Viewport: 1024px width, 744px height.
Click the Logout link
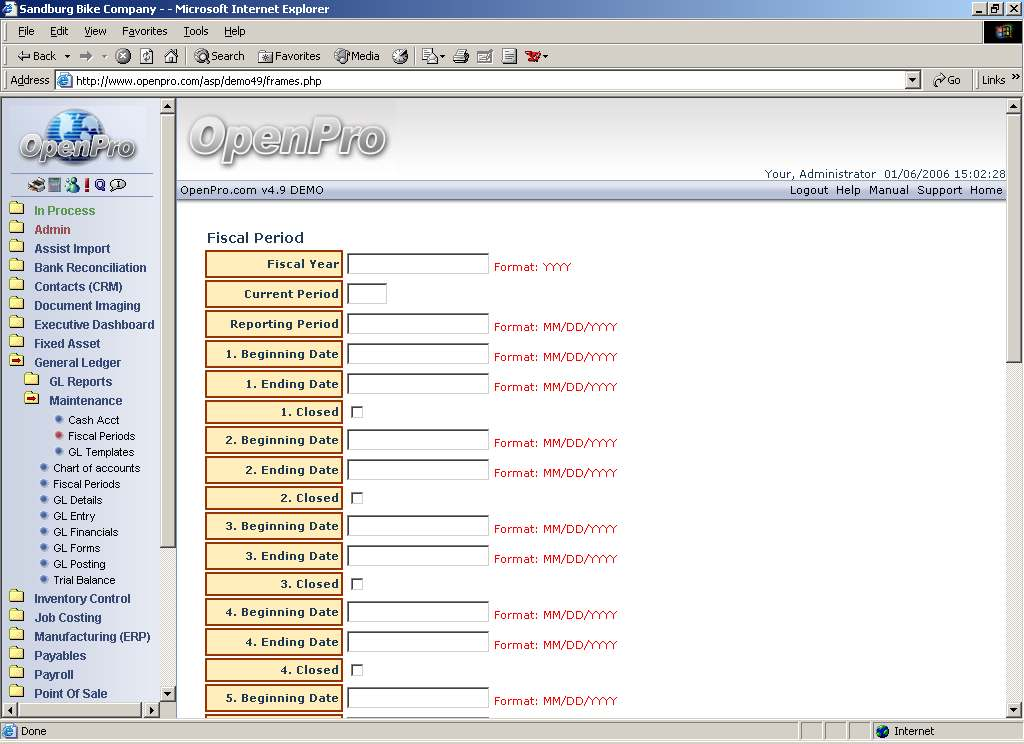coord(808,190)
